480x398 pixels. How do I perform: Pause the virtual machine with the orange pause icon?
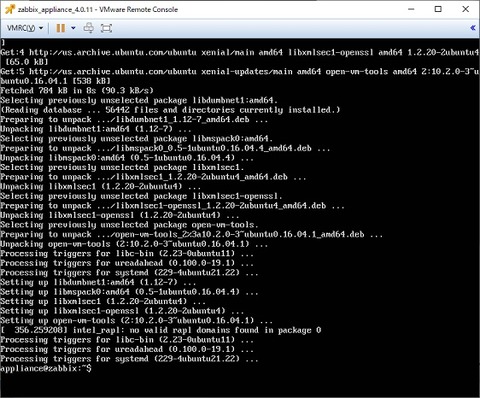(x=61, y=28)
